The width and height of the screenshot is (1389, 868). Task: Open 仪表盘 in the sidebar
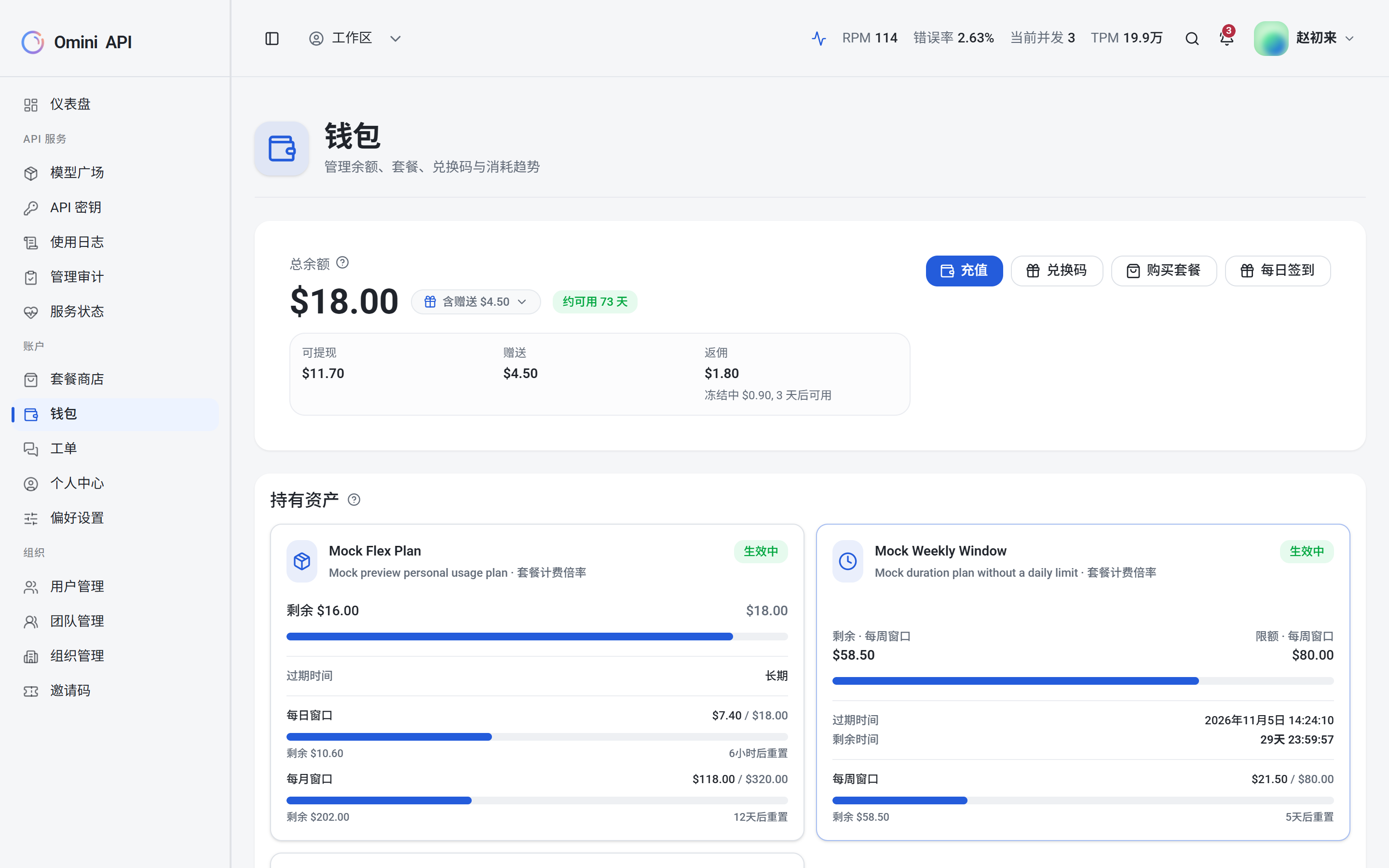coord(115,105)
